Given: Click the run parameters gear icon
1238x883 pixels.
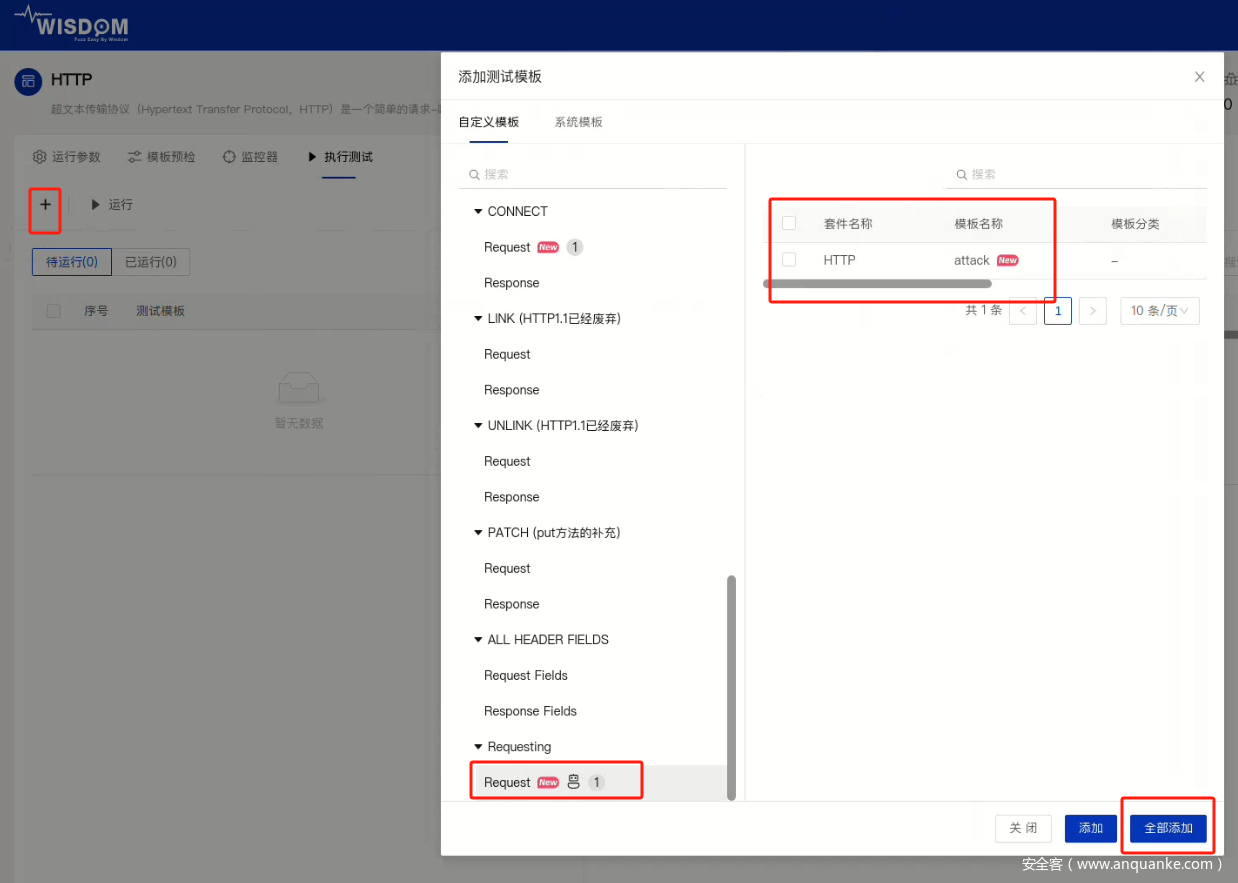Looking at the screenshot, I should (40, 157).
